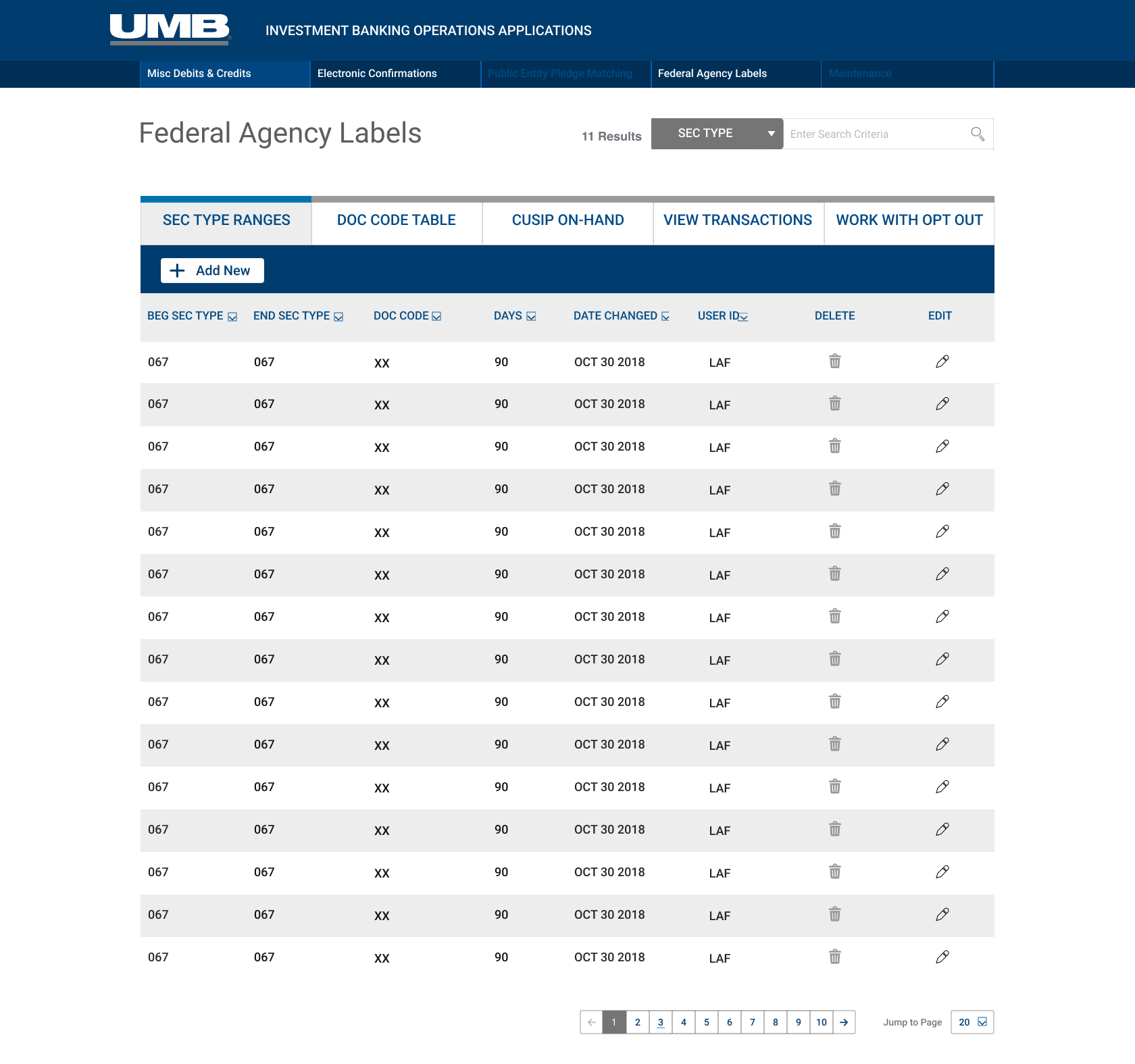Expand the DATE CHANGED column sort
This screenshot has width=1135, height=1064.
(665, 316)
